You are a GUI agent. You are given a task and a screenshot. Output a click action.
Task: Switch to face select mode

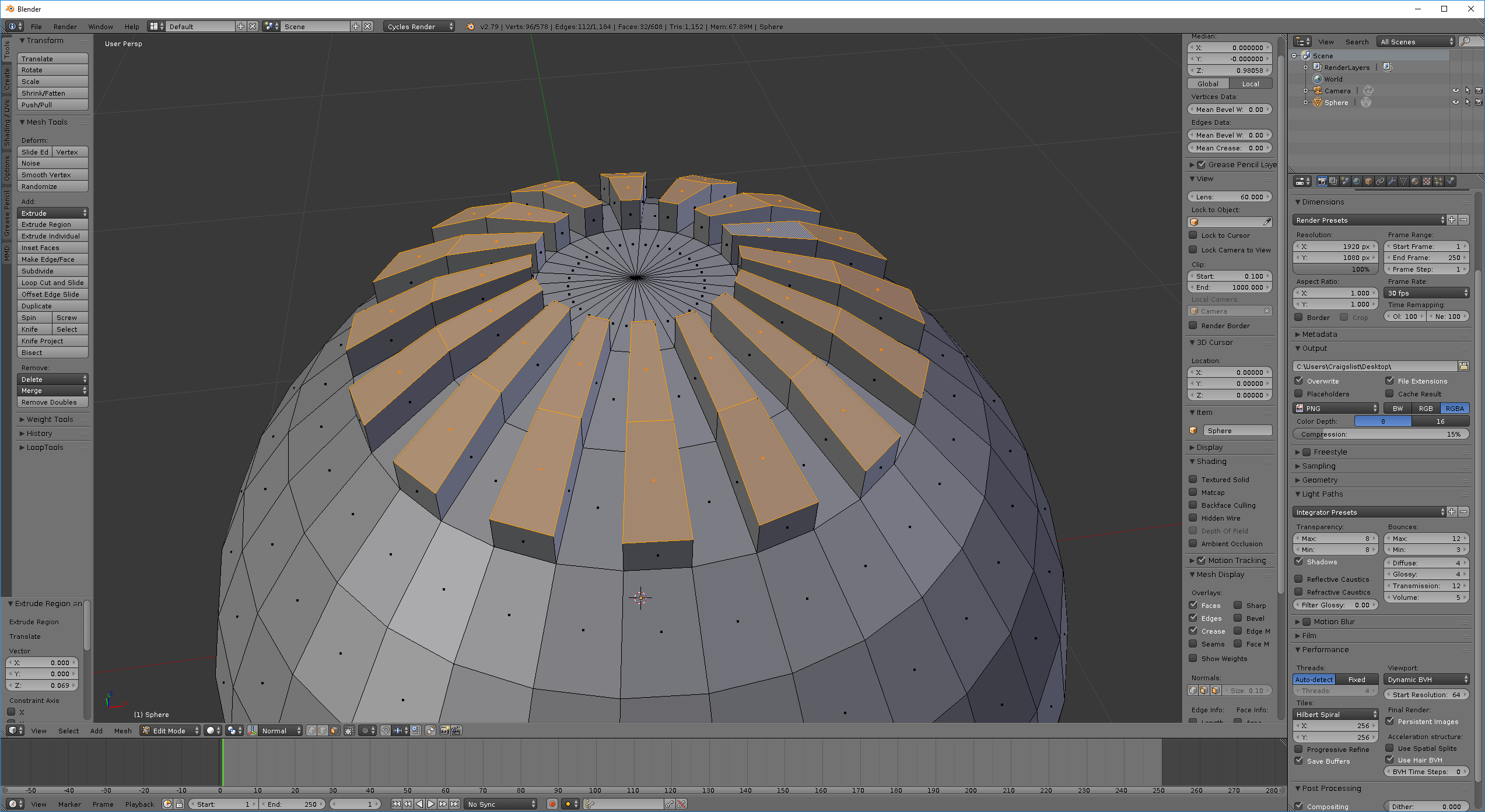pyautogui.click(x=334, y=730)
